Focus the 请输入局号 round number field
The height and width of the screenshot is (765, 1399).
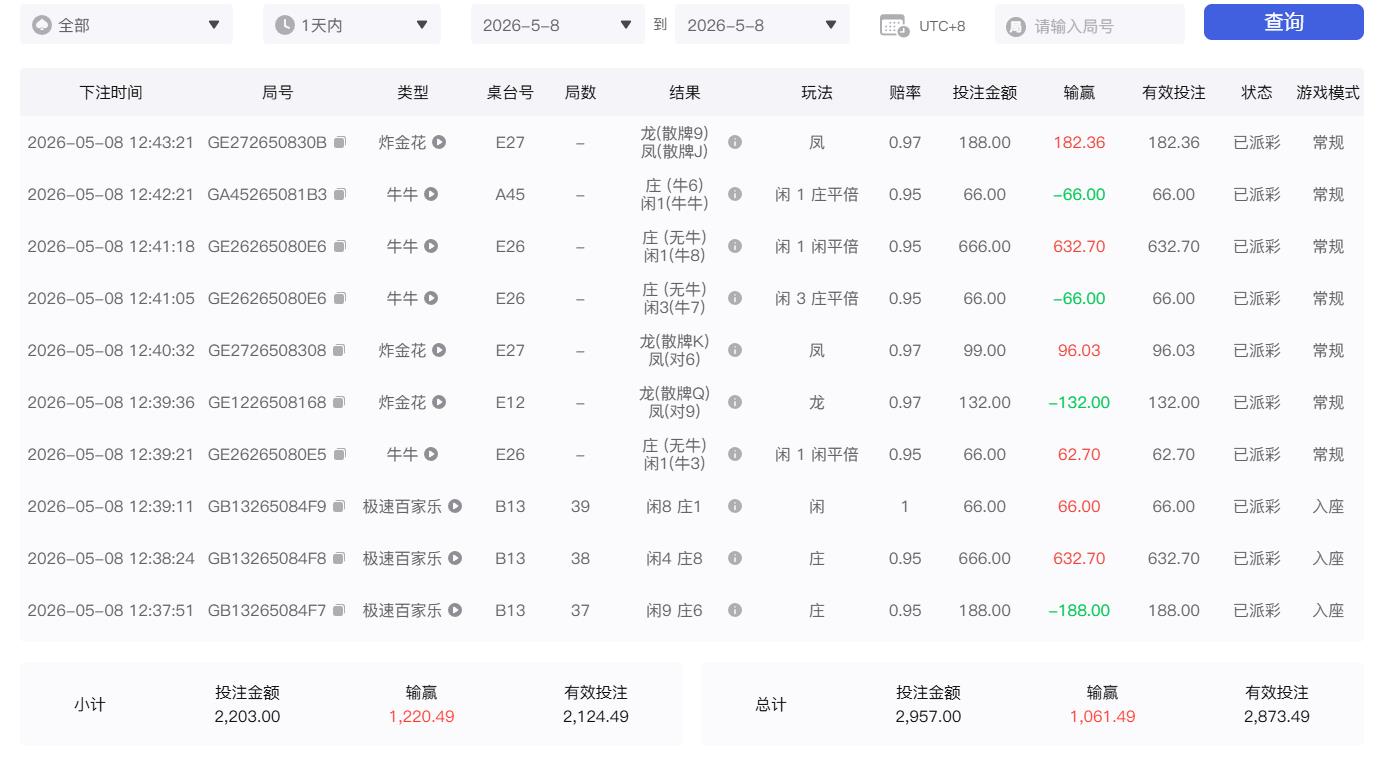click(x=1090, y=26)
